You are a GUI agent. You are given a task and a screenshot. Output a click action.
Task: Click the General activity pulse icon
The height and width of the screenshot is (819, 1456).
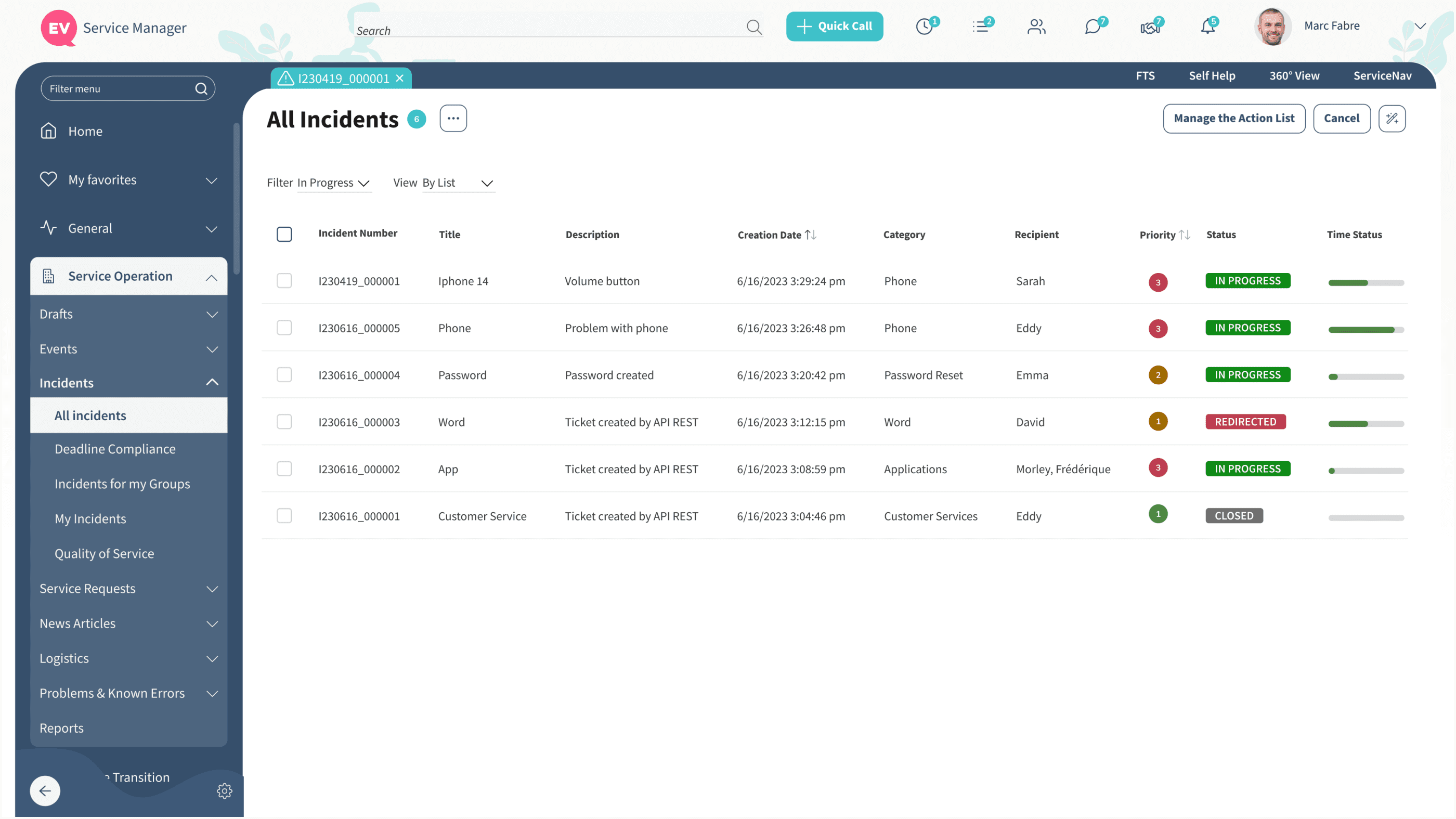[x=48, y=228]
